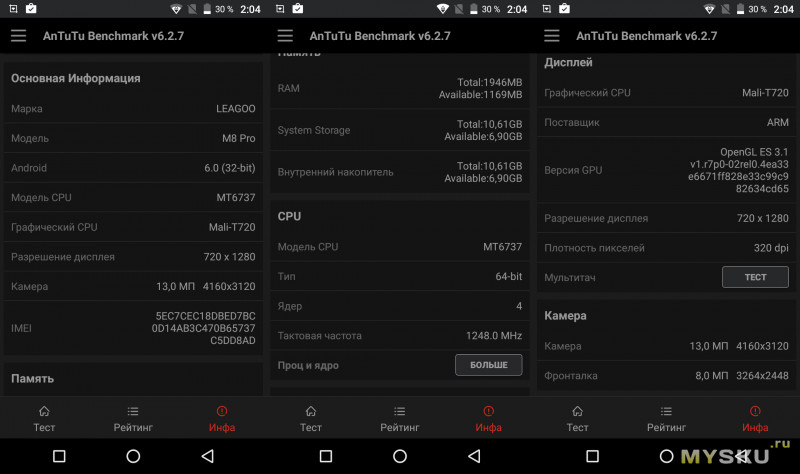Tap the clipboard notification icon, middle status bar
Image resolution: width=800 pixels, height=474 pixels.
[298, 8]
